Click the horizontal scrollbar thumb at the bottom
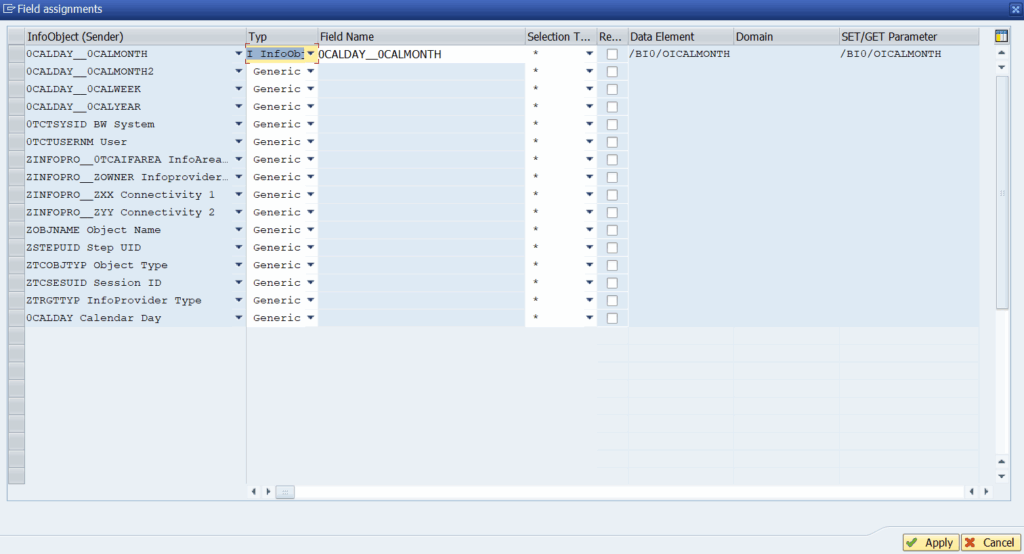The width and height of the screenshot is (1024, 554). (x=285, y=492)
